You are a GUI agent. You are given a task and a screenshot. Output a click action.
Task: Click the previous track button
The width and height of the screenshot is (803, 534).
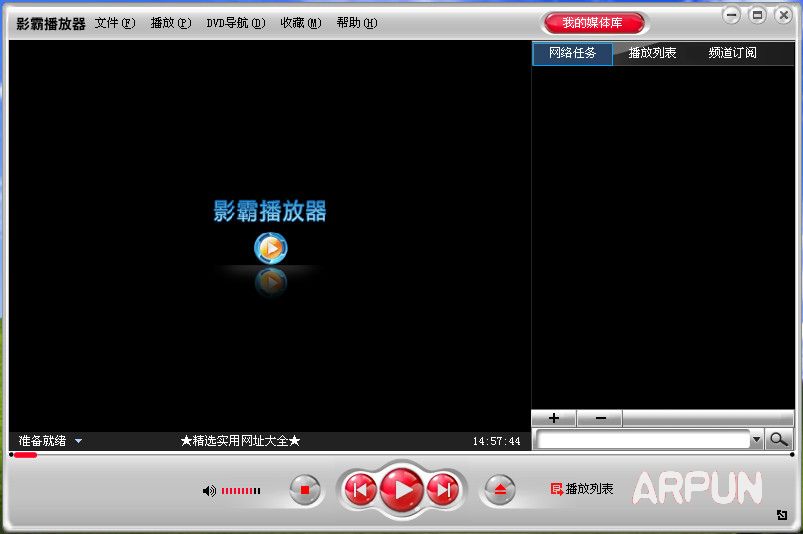click(x=360, y=490)
